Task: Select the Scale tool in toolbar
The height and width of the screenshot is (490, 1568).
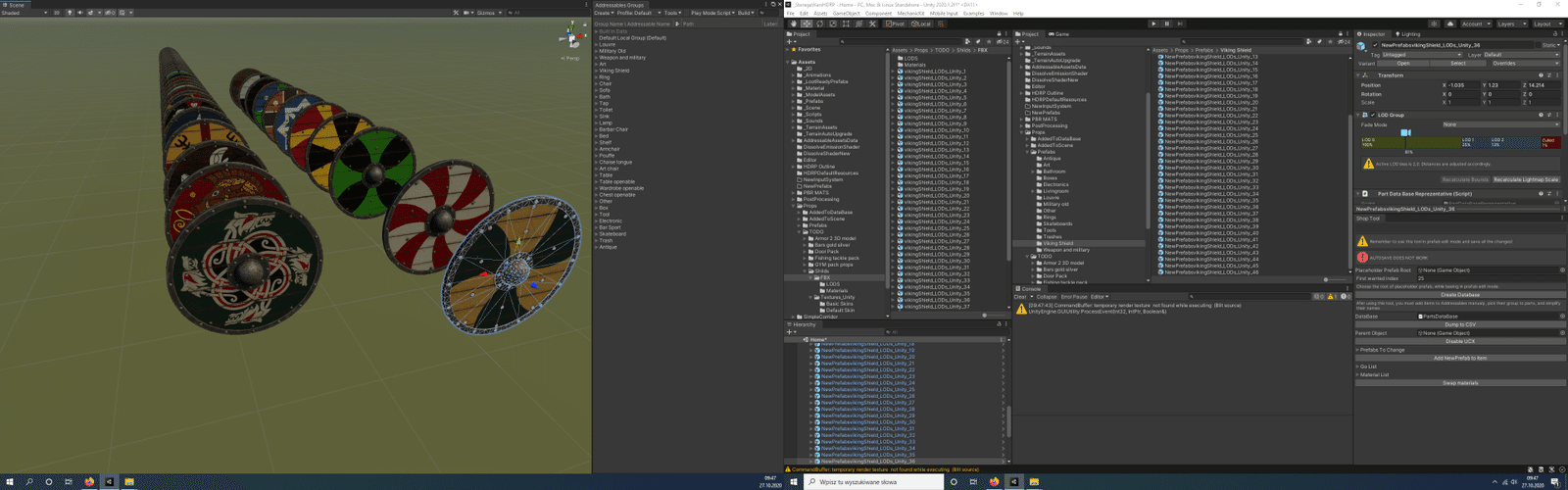Action: pyautogui.click(x=833, y=24)
